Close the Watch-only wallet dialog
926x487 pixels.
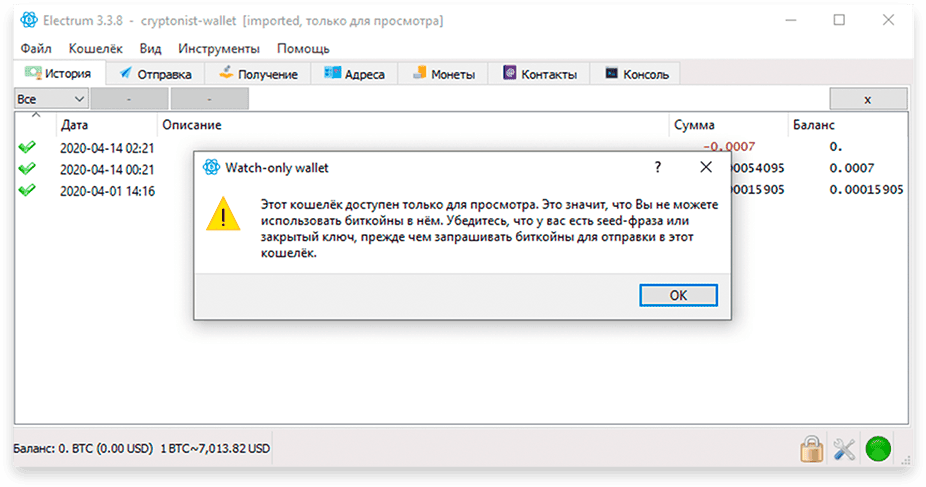706,168
